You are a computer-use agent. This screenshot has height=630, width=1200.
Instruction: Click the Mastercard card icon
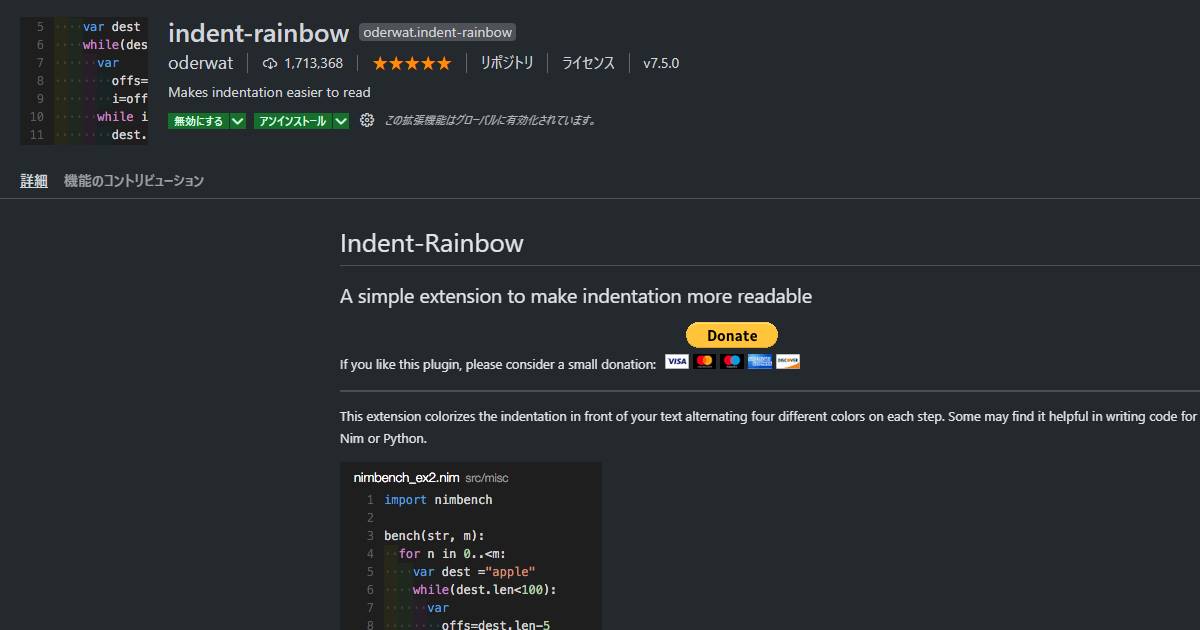click(x=705, y=361)
